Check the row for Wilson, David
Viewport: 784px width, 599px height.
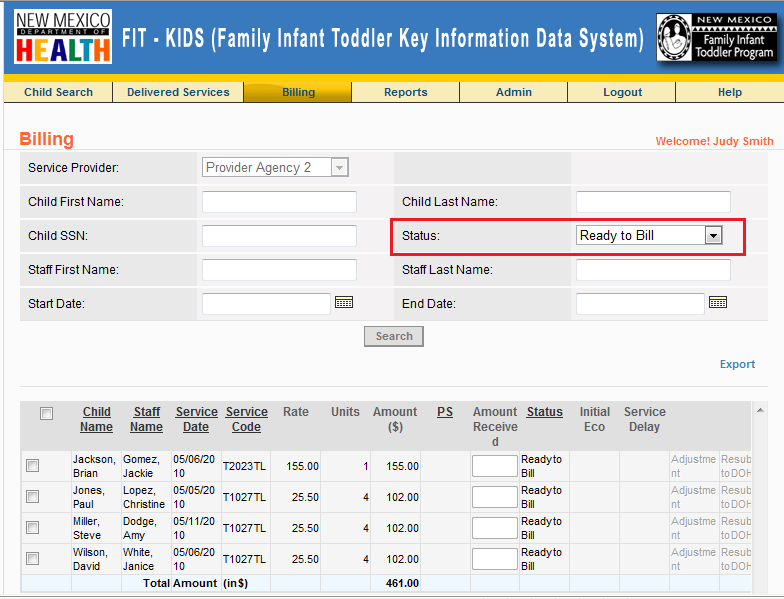tap(32, 558)
